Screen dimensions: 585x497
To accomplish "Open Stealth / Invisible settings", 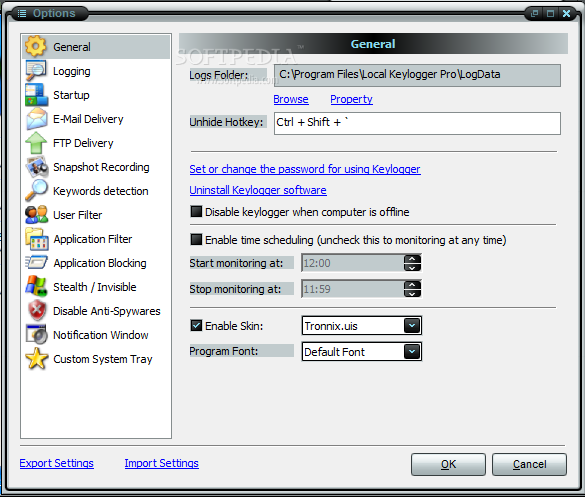I will point(96,287).
